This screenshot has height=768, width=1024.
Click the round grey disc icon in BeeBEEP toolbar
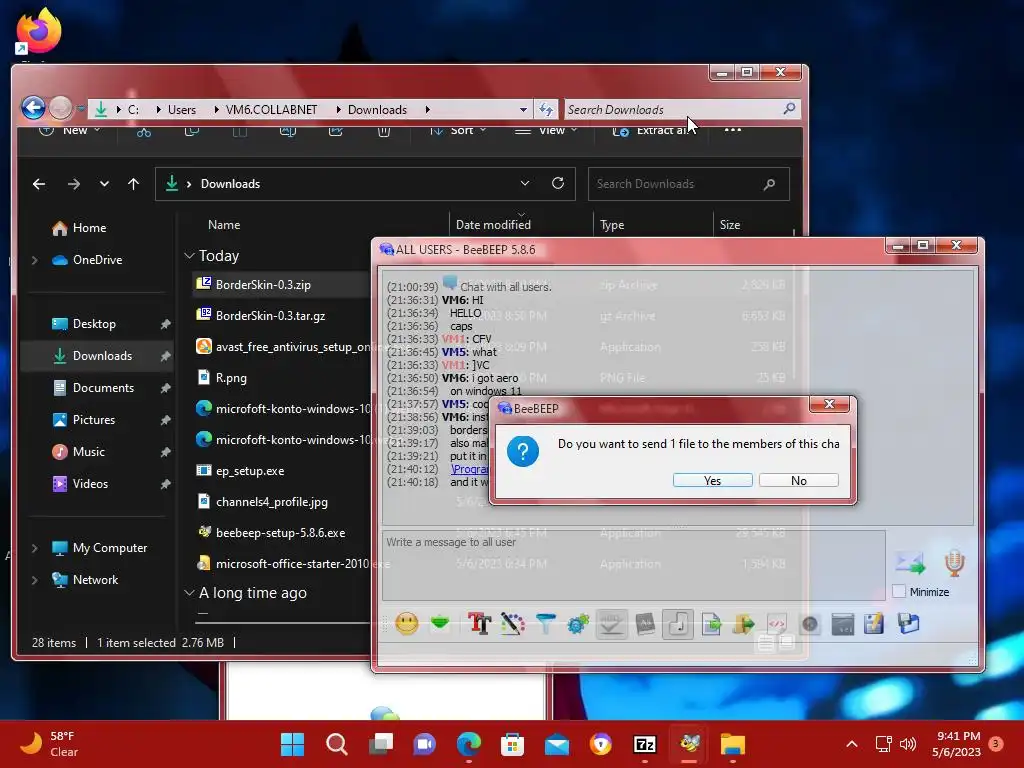pos(810,624)
